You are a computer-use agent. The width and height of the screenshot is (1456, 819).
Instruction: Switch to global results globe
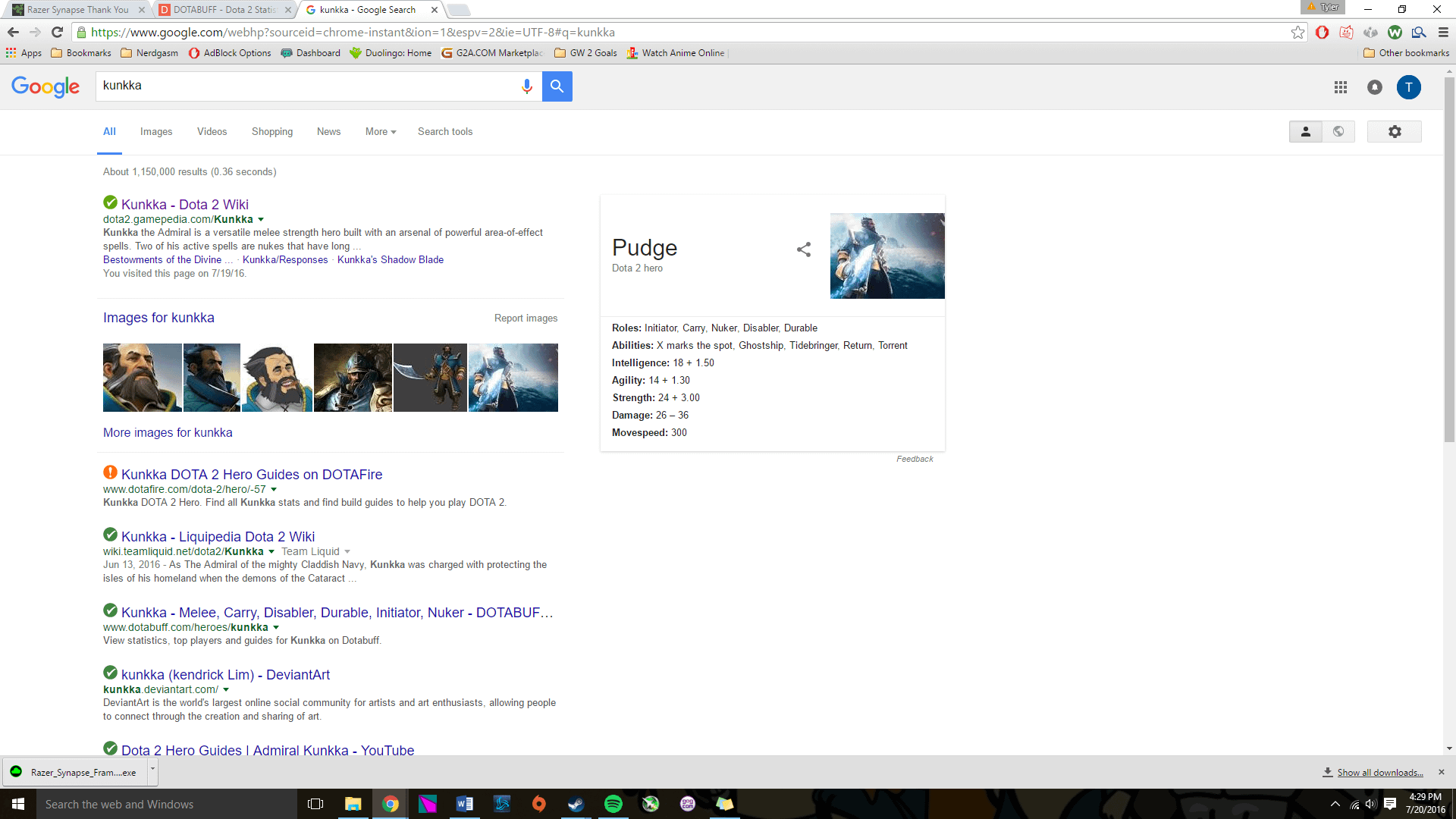(1338, 131)
